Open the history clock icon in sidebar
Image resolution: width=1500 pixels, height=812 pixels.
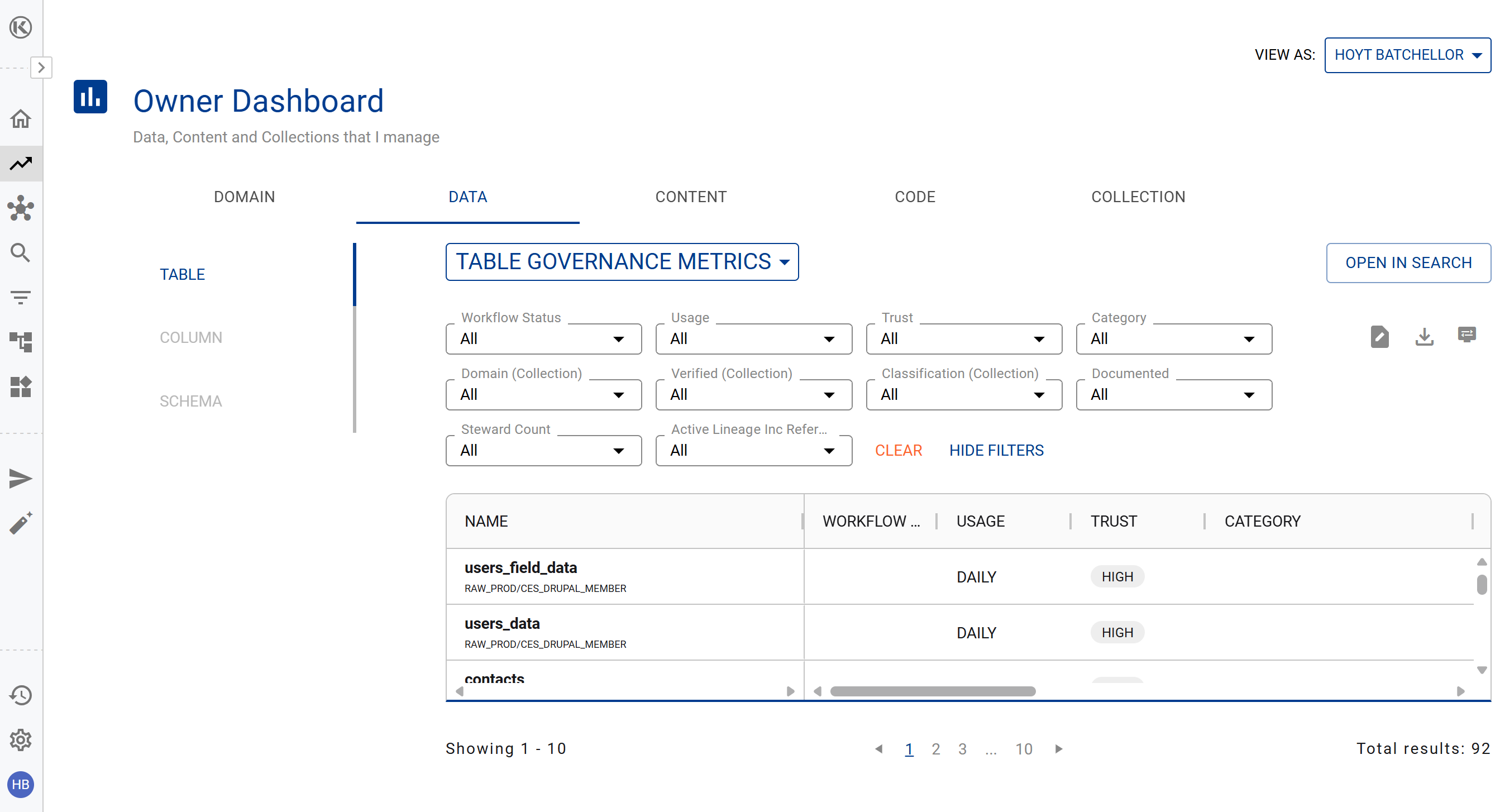(x=21, y=695)
